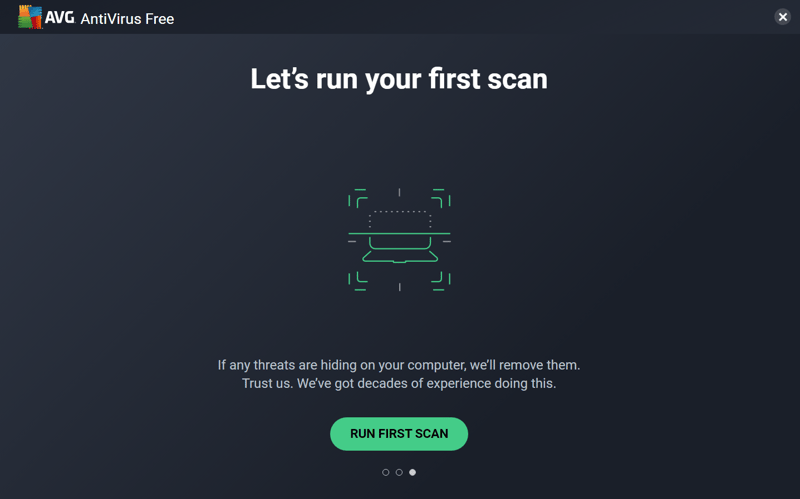Select the filled third pagination dot
This screenshot has width=800, height=499.
pos(412,472)
